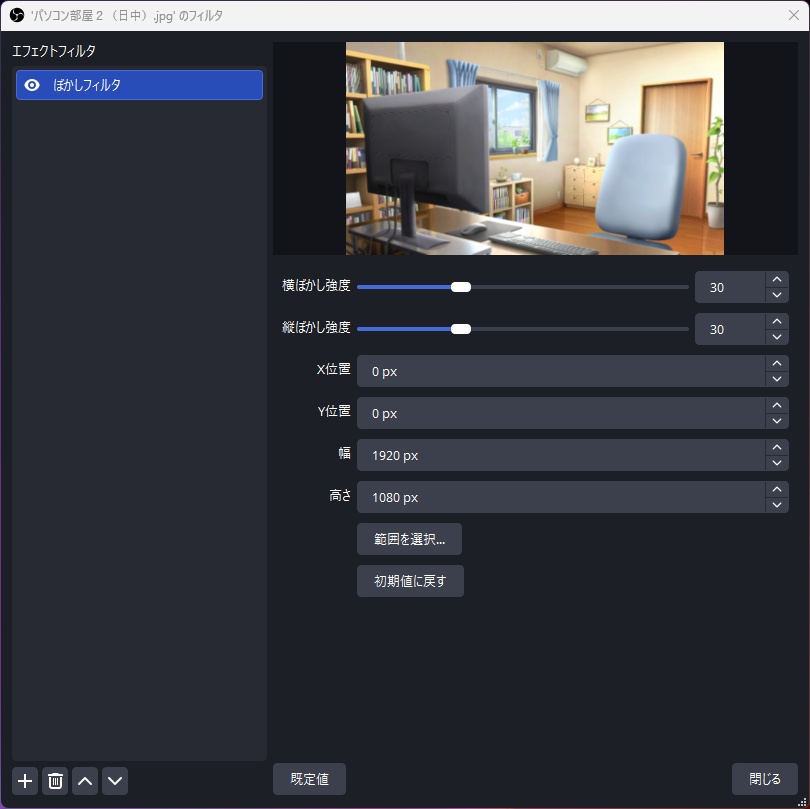Click the room image preview thumbnail
Image resolution: width=810 pixels, height=809 pixels.
535,148
